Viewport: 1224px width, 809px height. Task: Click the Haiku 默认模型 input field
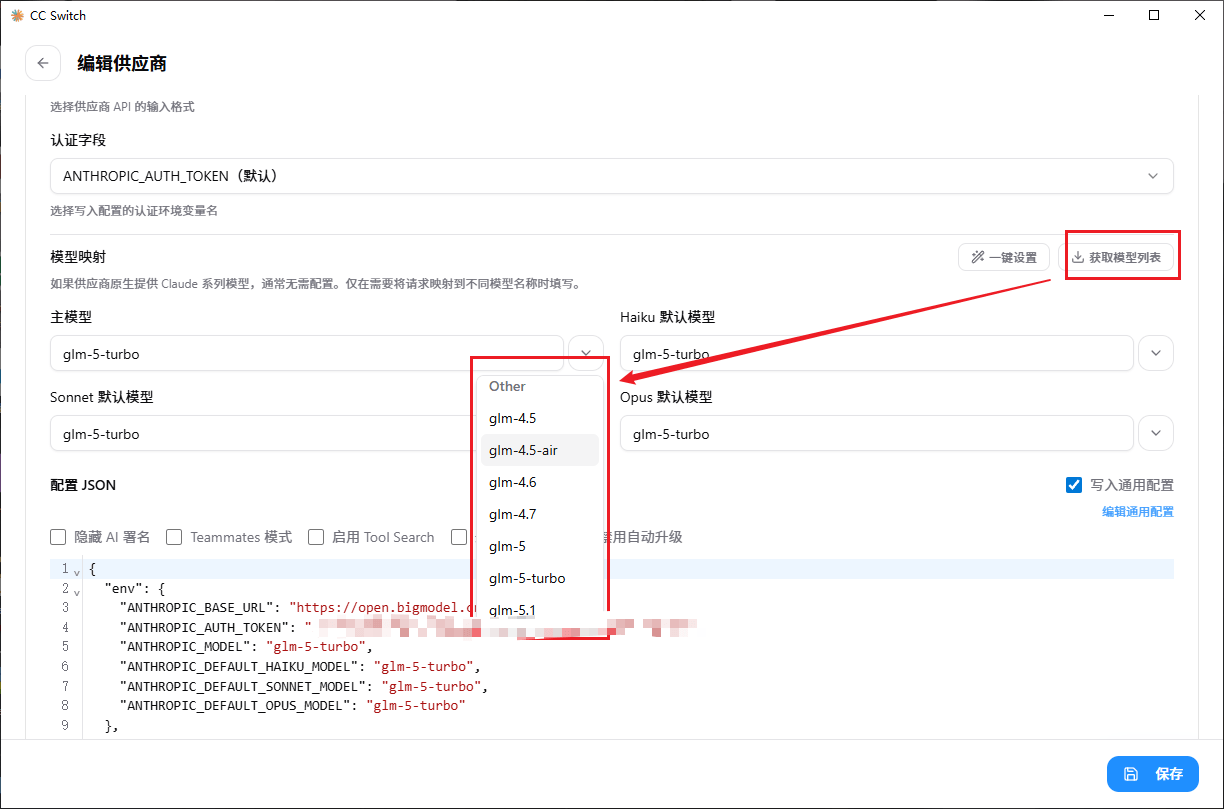877,353
